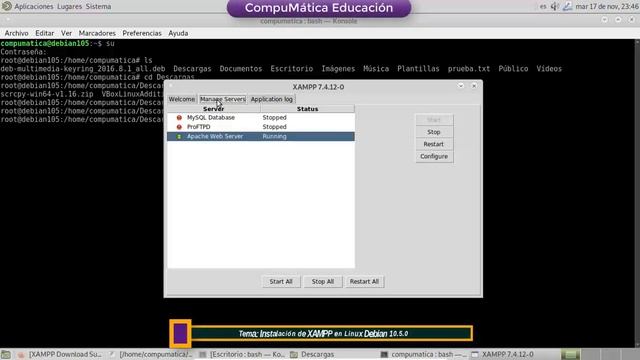The width and height of the screenshot is (640, 360).
Task: Click the volume speaker icon in the top panel
Action: click(x=554, y=7)
